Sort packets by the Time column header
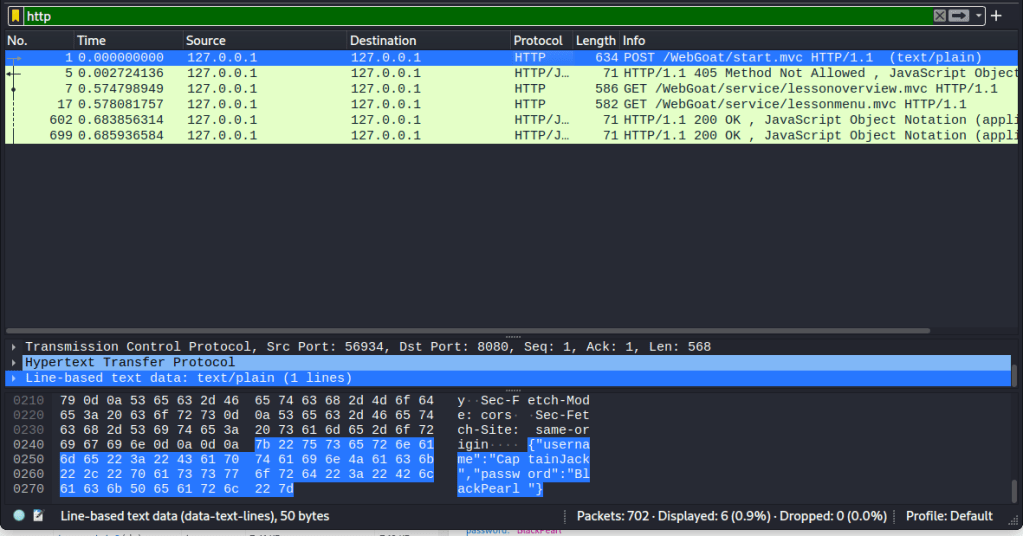The image size is (1023, 536). (91, 40)
